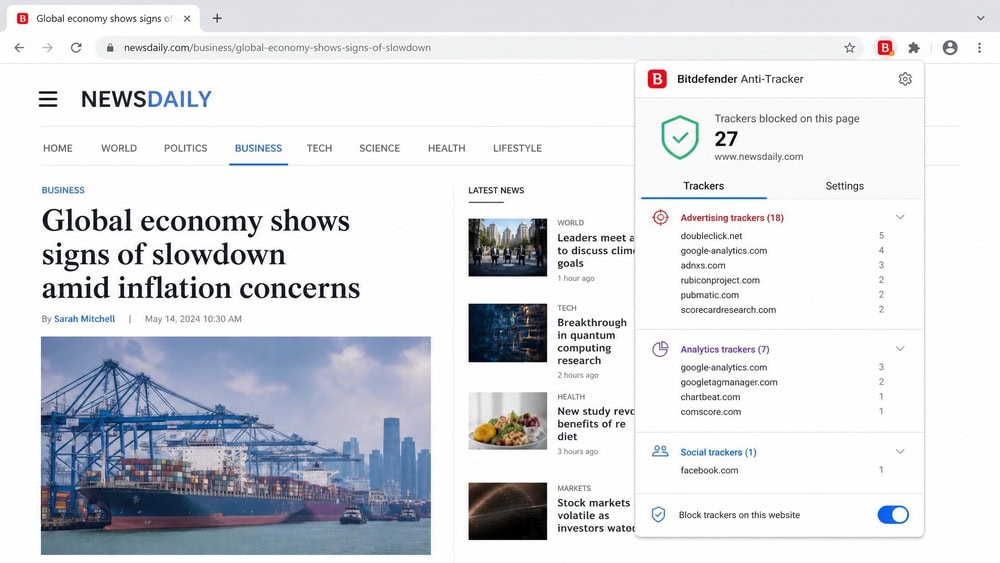The width and height of the screenshot is (1000, 563).
Task: Click the Advertising trackers target icon
Action: (661, 217)
